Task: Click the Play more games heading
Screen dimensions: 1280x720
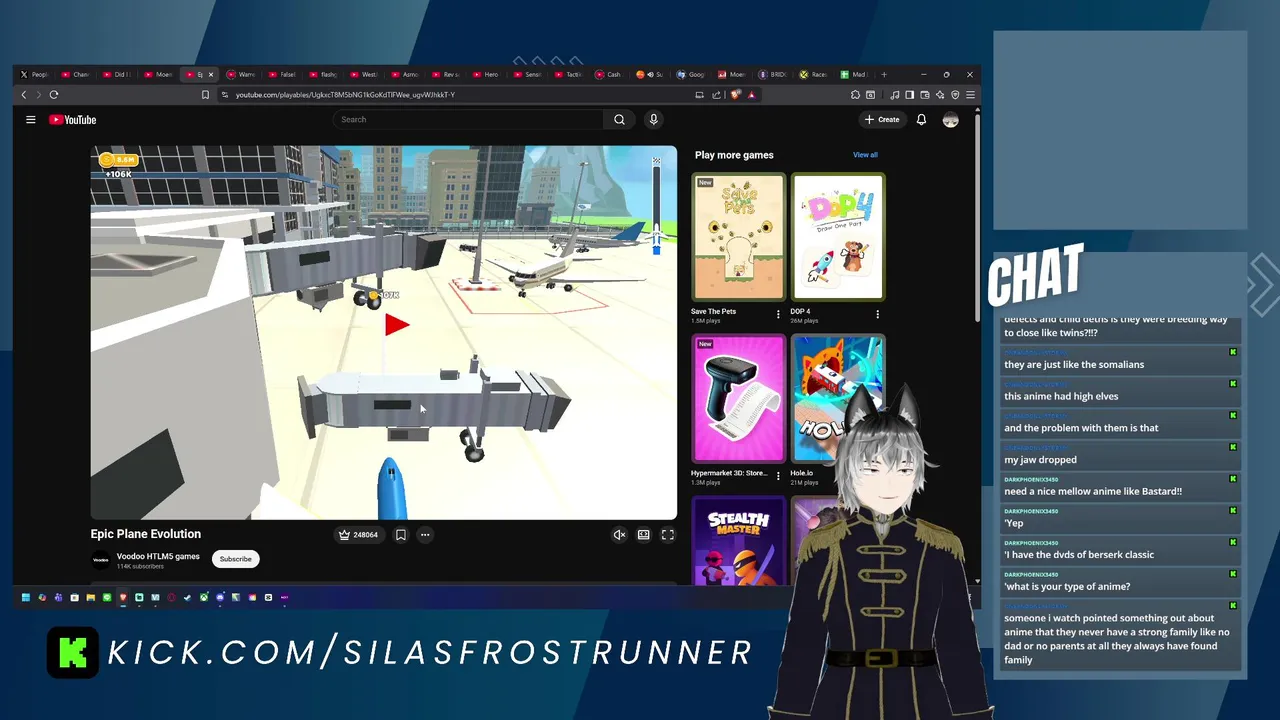Action: click(x=734, y=155)
